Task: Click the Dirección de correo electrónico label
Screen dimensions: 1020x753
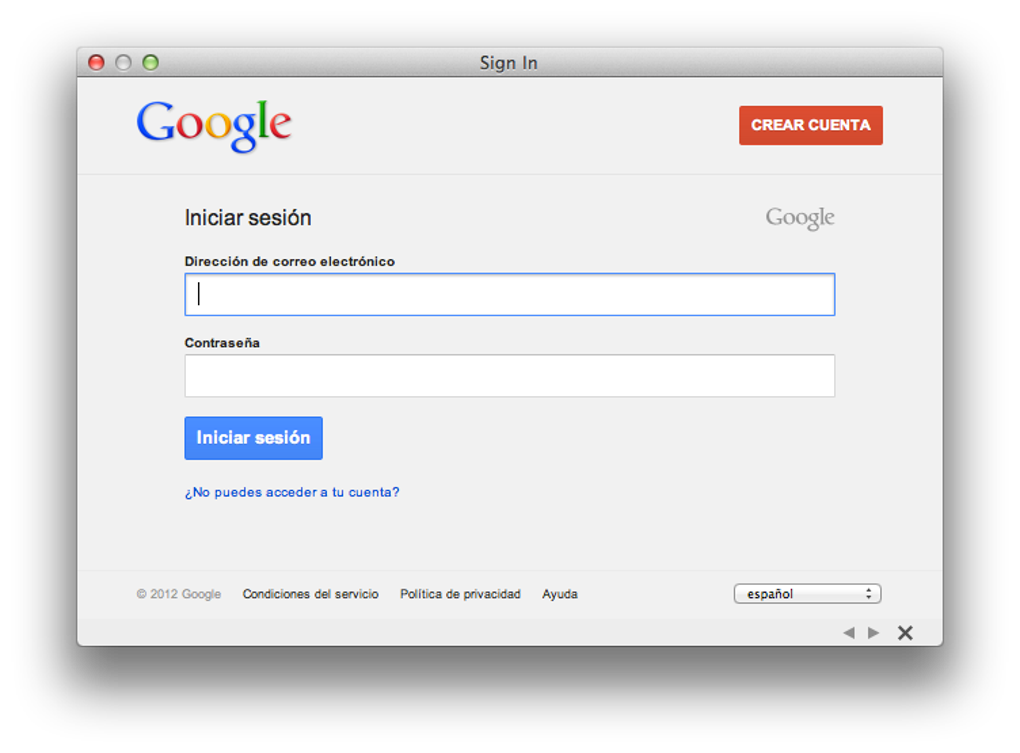Action: point(290,262)
